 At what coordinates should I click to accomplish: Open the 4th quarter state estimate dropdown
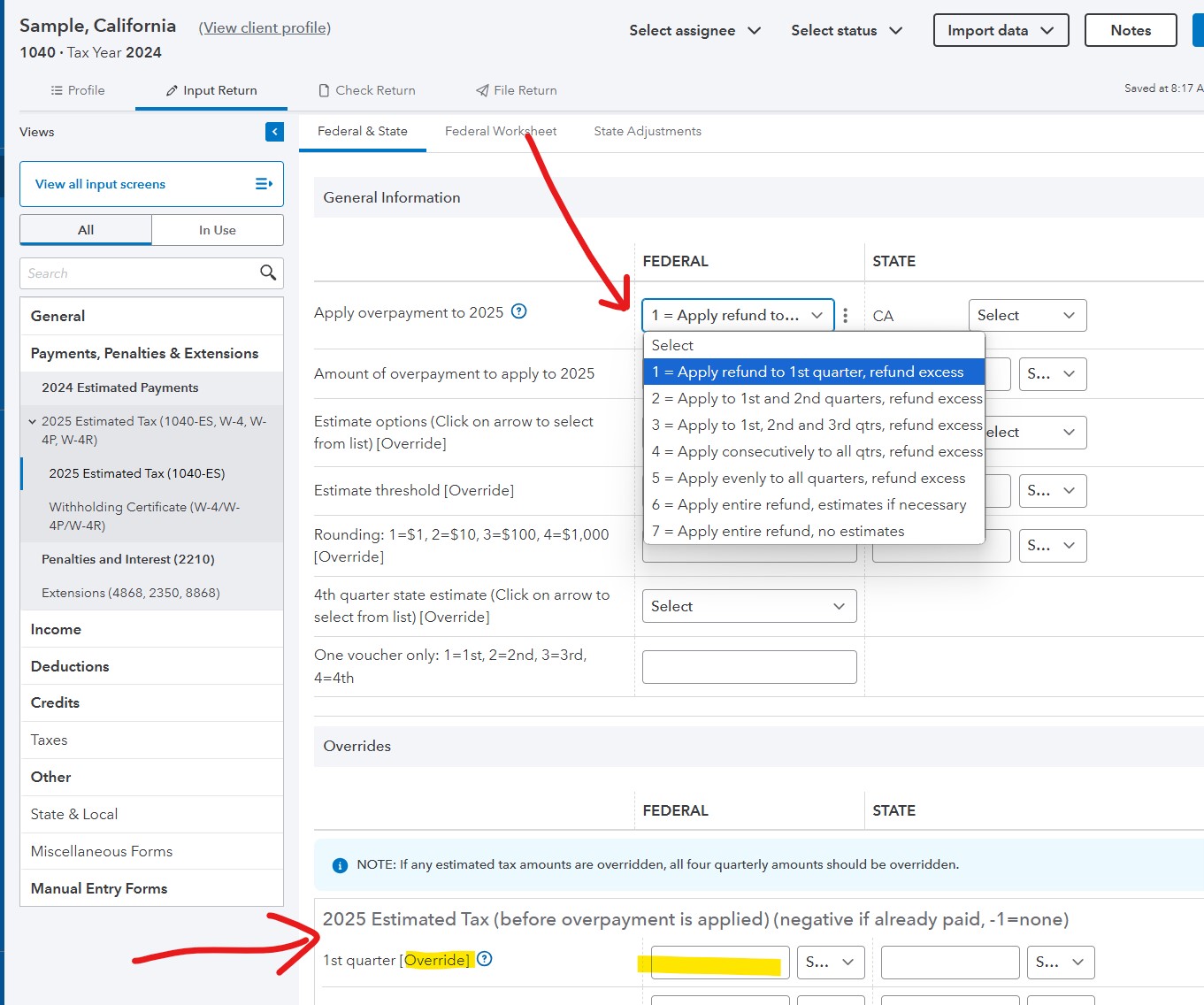[748, 606]
